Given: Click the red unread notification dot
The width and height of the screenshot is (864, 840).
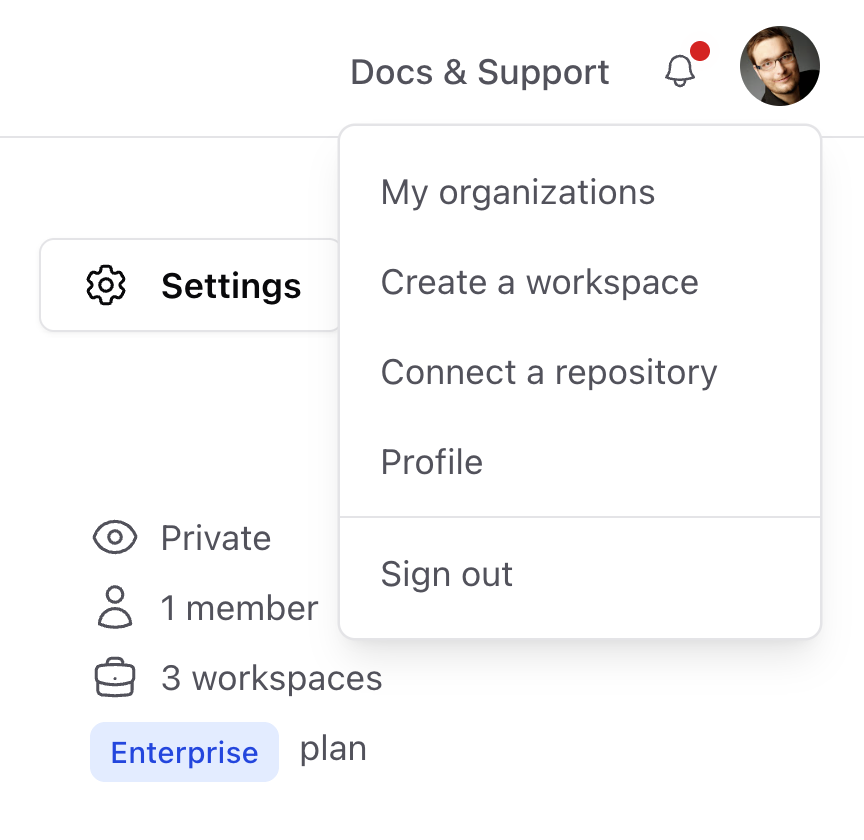Looking at the screenshot, I should pos(701,48).
